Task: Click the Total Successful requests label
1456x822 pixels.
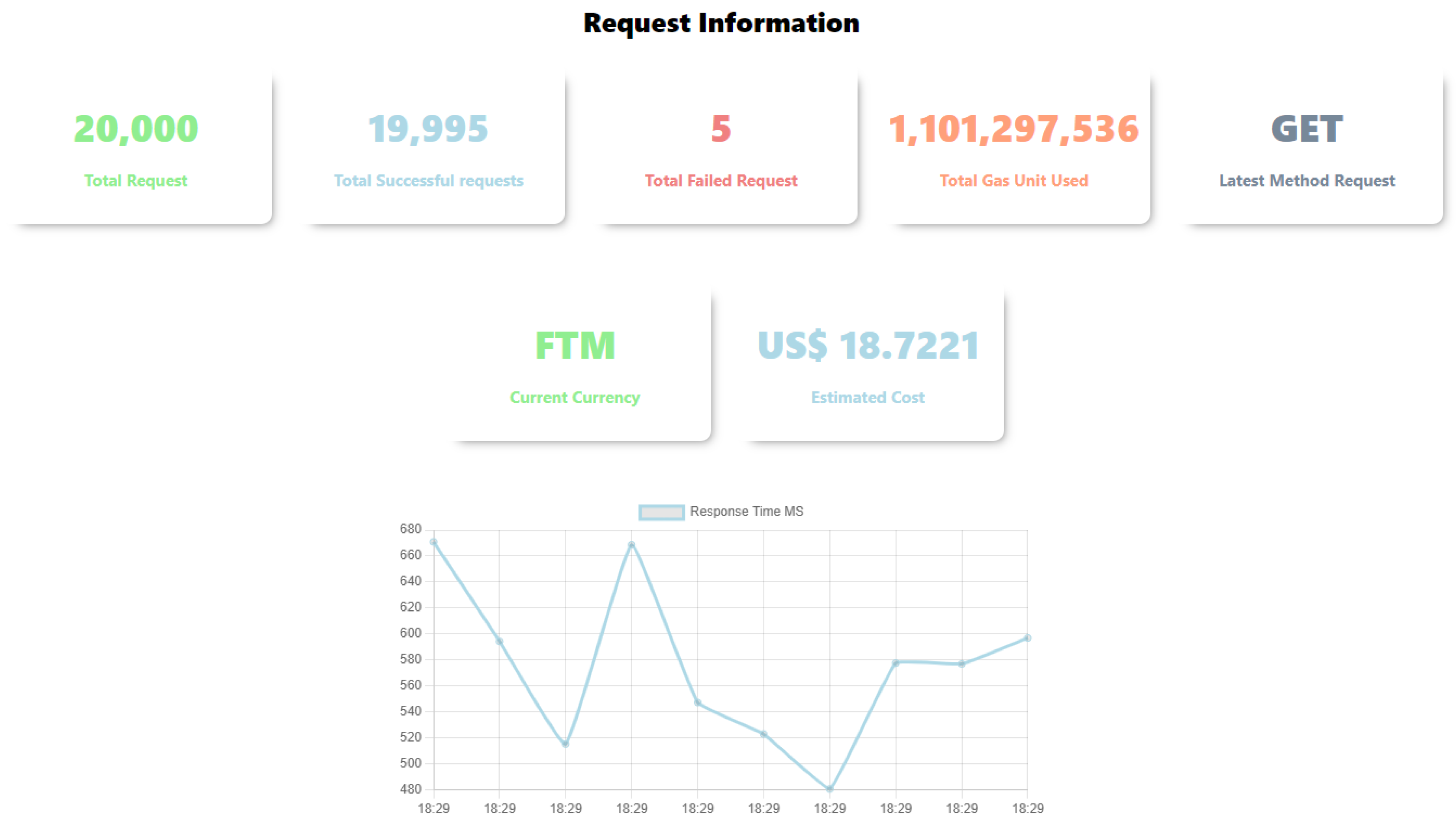Action: (x=428, y=181)
